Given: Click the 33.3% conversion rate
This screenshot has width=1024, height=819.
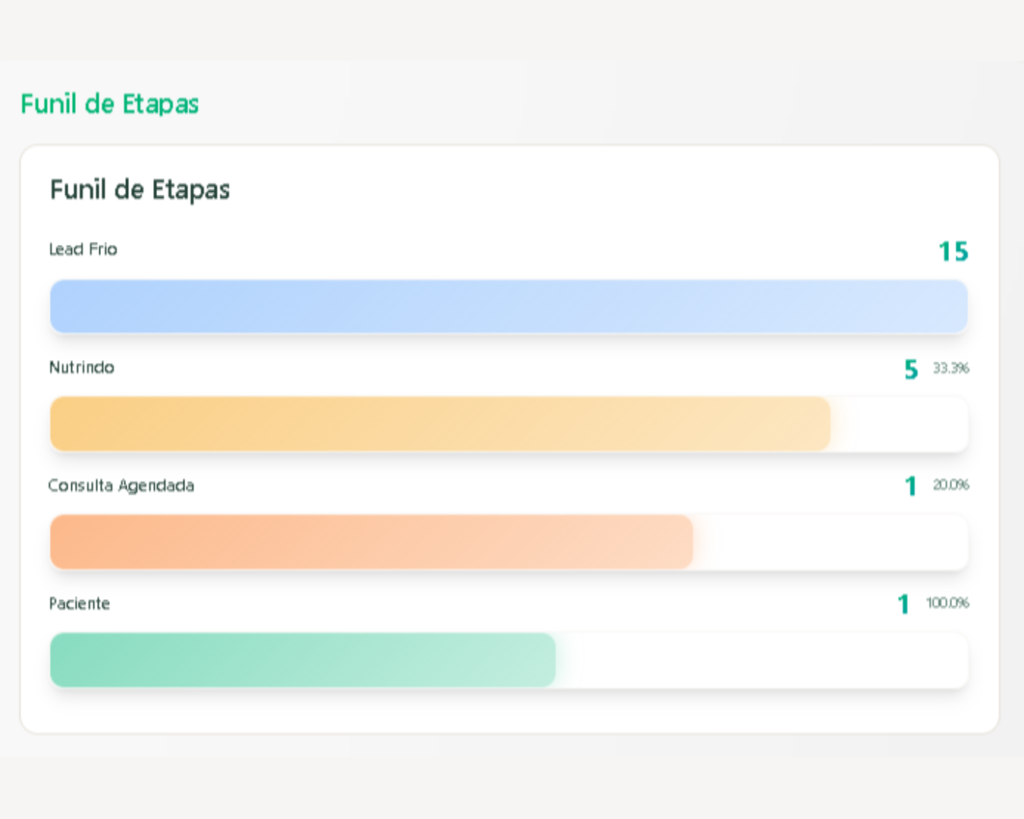Looking at the screenshot, I should tap(950, 368).
